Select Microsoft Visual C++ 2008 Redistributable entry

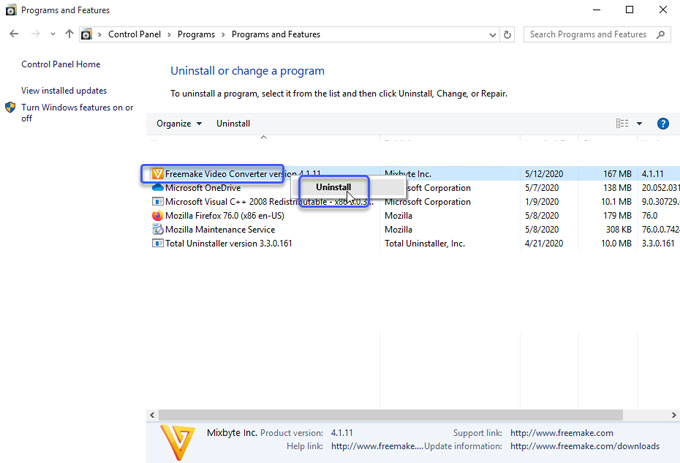pyautogui.click(x=269, y=202)
